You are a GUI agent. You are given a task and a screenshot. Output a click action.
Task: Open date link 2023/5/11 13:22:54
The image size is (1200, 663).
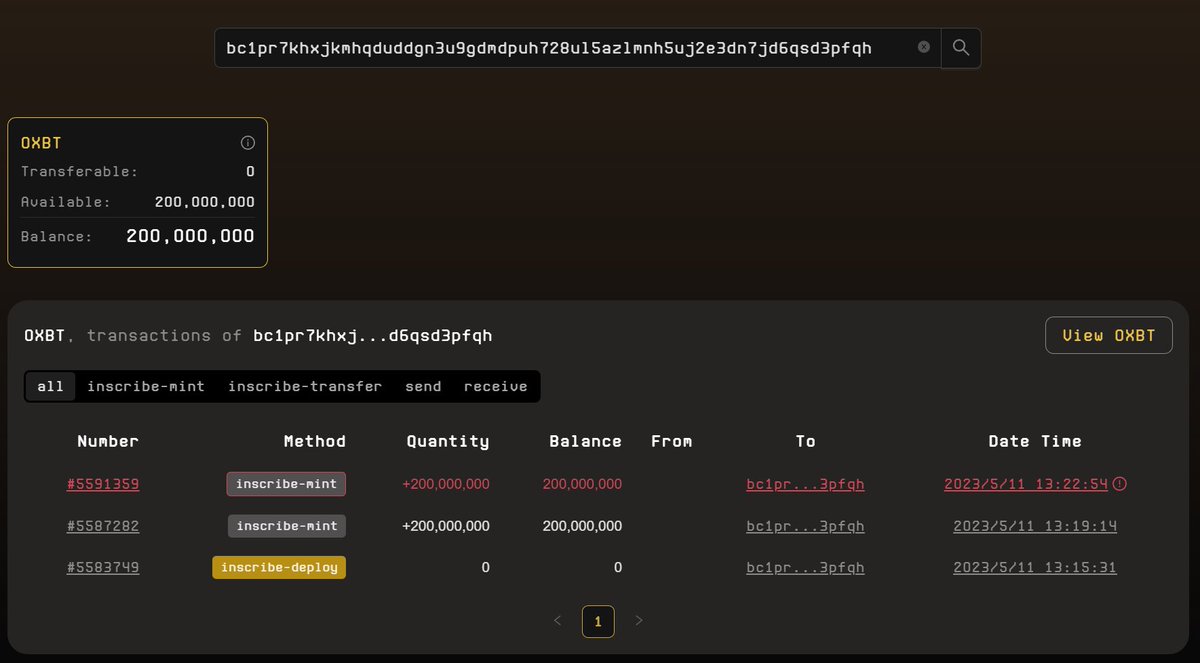[x=1026, y=484]
